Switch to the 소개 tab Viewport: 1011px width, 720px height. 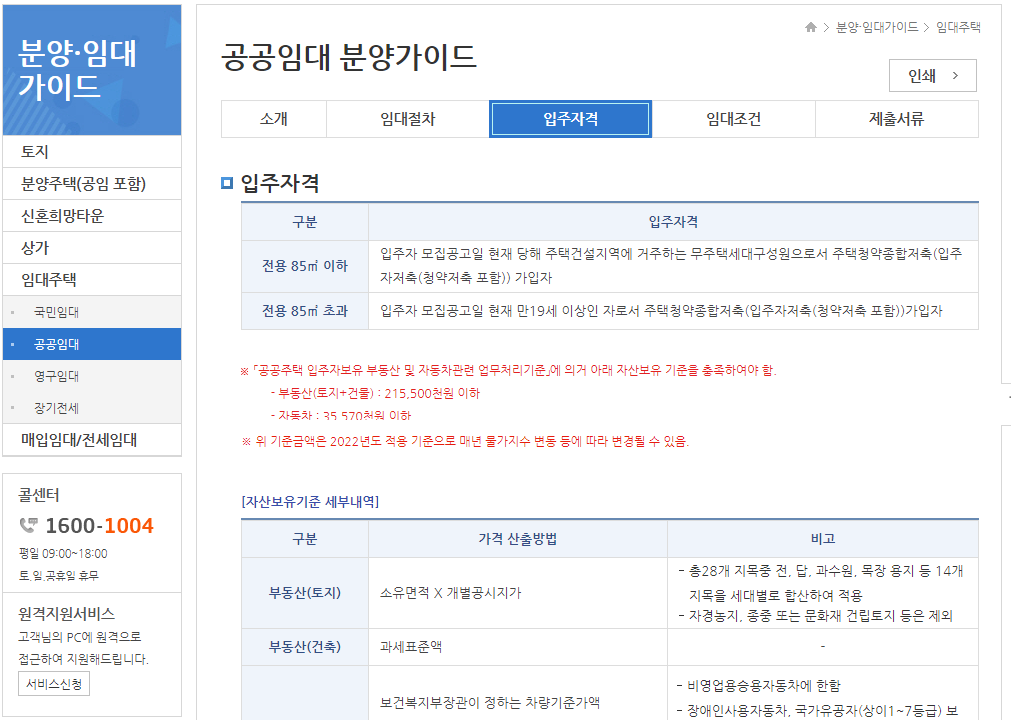272,119
